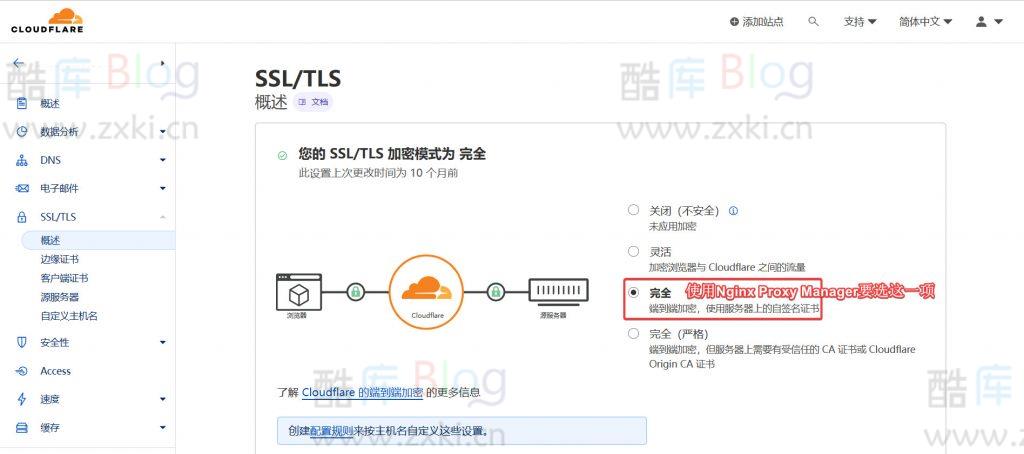Collapse the SSL/TLS sidebar section
1024x454 pixels.
pyautogui.click(x=163, y=217)
